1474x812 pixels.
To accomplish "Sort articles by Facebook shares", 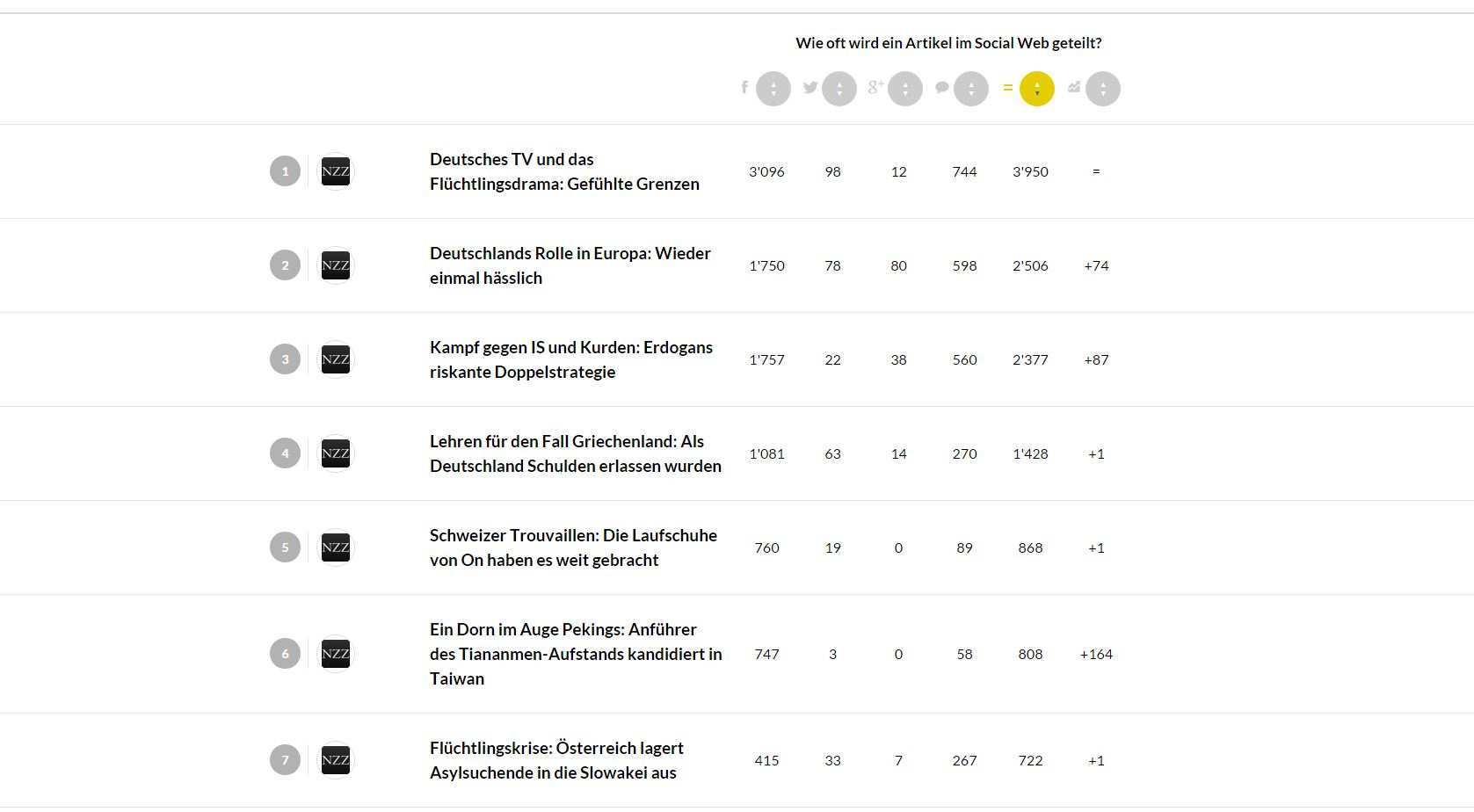I will pyautogui.click(x=773, y=89).
